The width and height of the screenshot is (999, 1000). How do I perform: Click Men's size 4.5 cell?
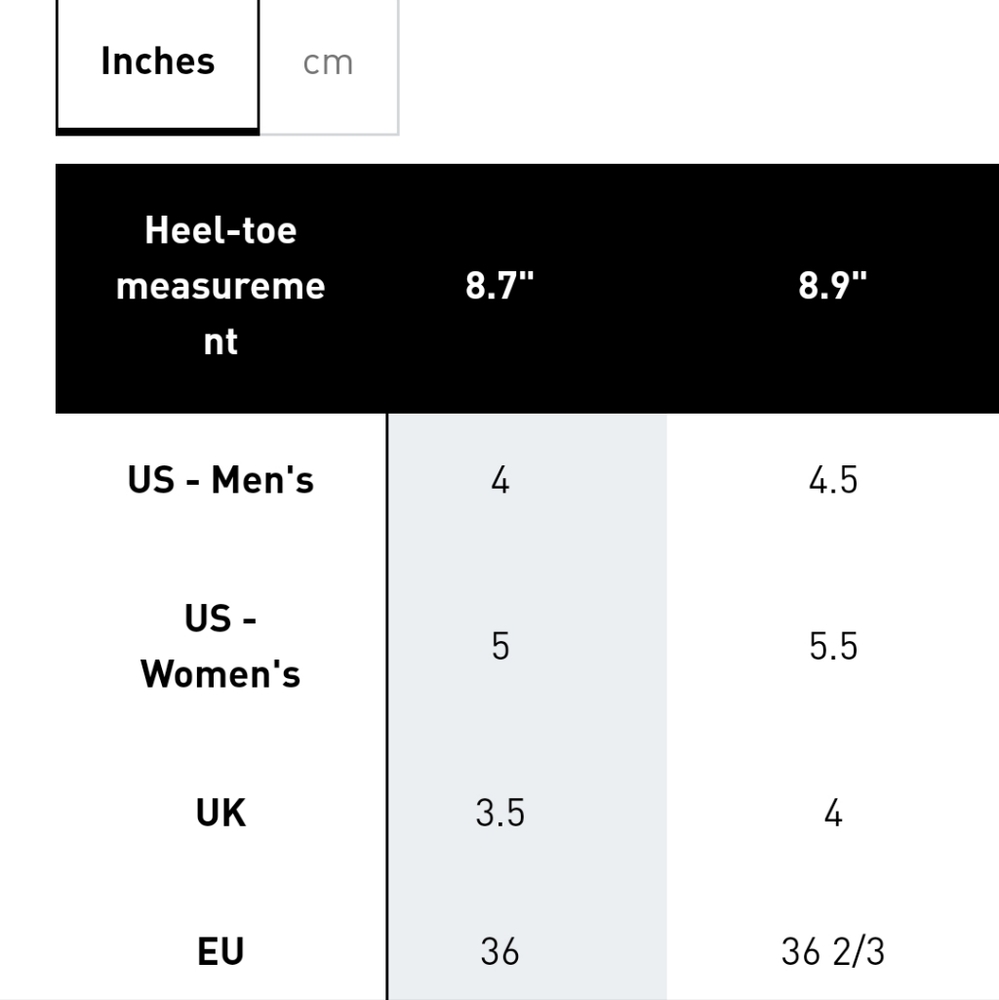click(832, 480)
